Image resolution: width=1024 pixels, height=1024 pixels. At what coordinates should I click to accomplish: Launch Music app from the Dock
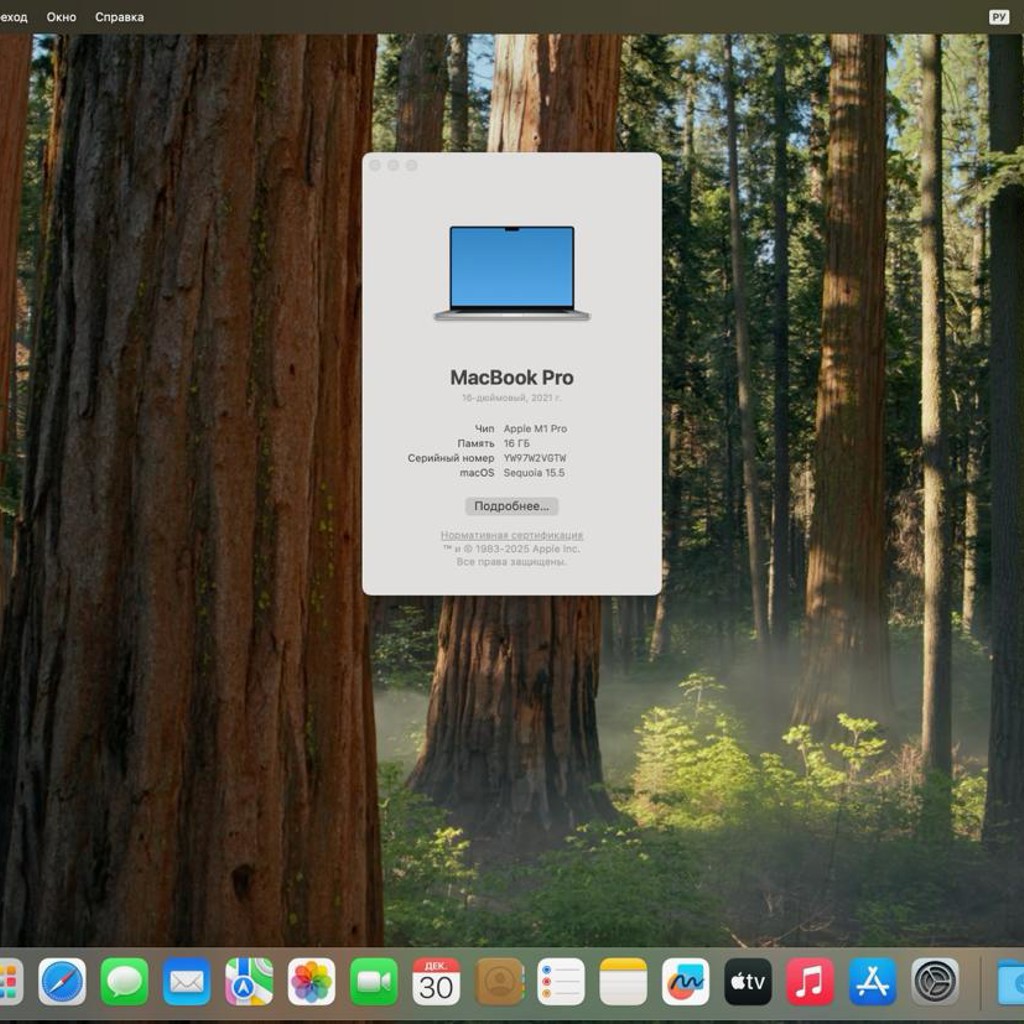[810, 982]
